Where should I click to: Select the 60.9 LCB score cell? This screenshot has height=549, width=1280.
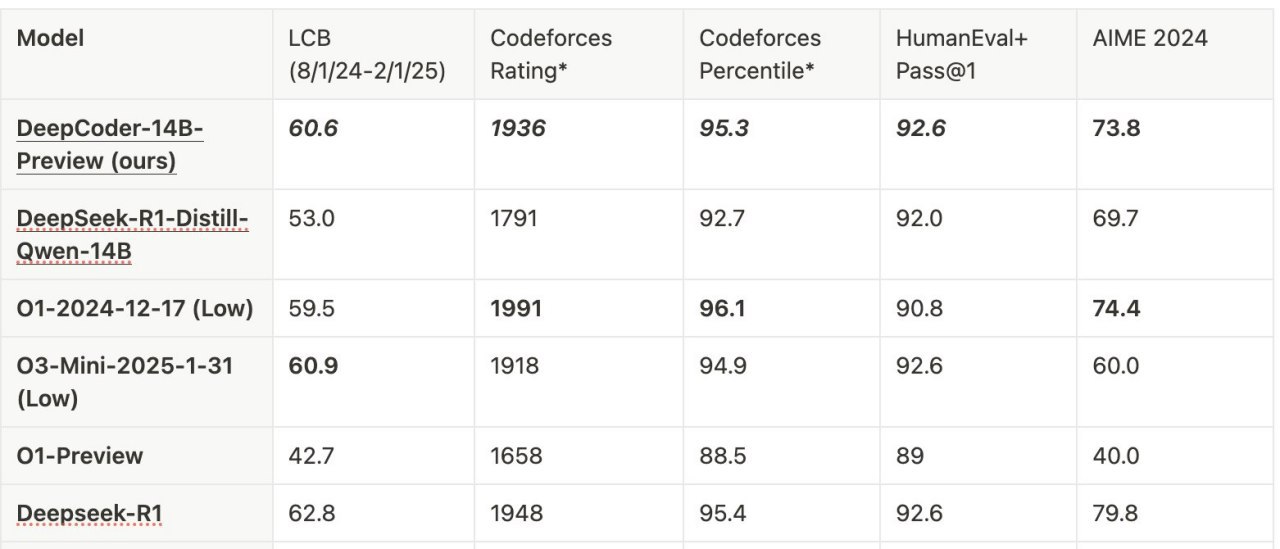pyautogui.click(x=313, y=366)
